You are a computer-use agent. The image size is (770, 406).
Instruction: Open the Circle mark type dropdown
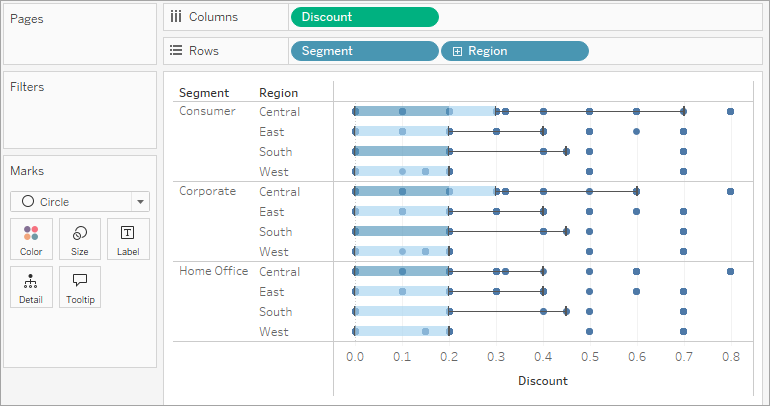[70, 201]
